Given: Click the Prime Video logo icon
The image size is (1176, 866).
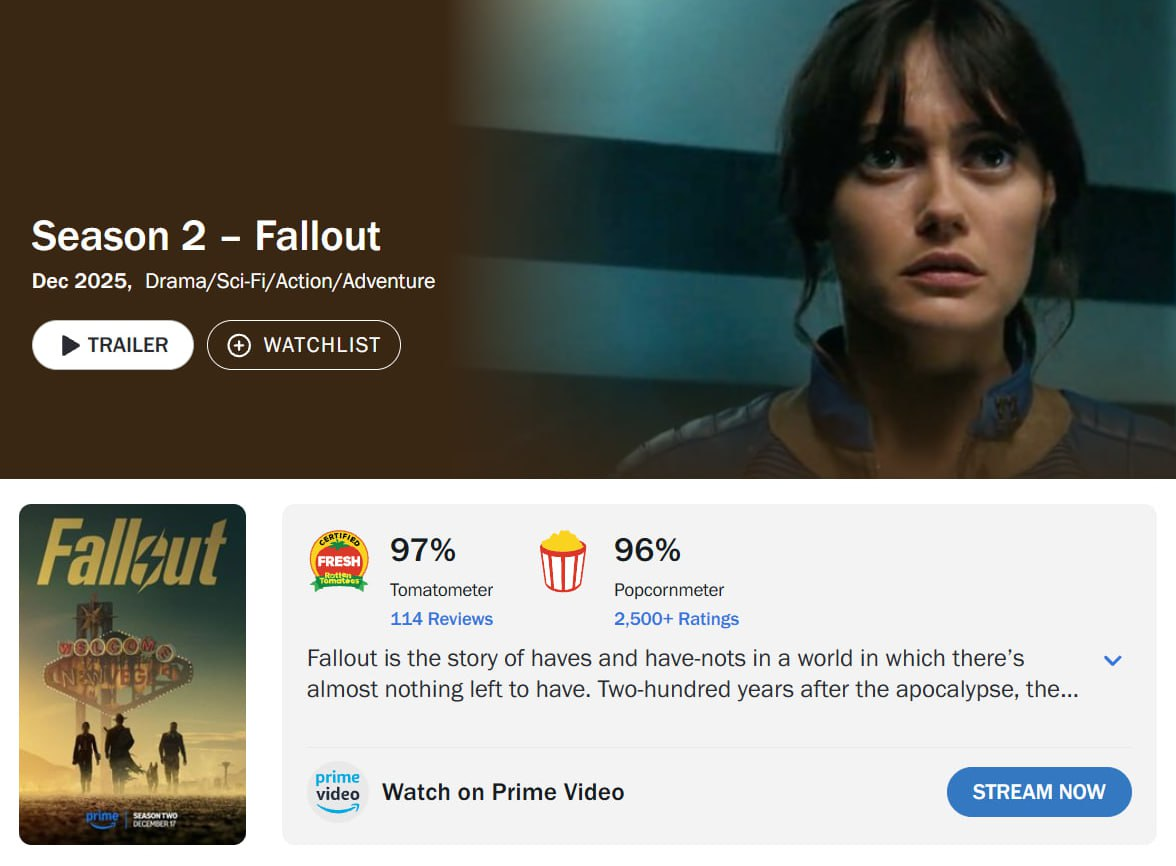Looking at the screenshot, I should (x=338, y=792).
